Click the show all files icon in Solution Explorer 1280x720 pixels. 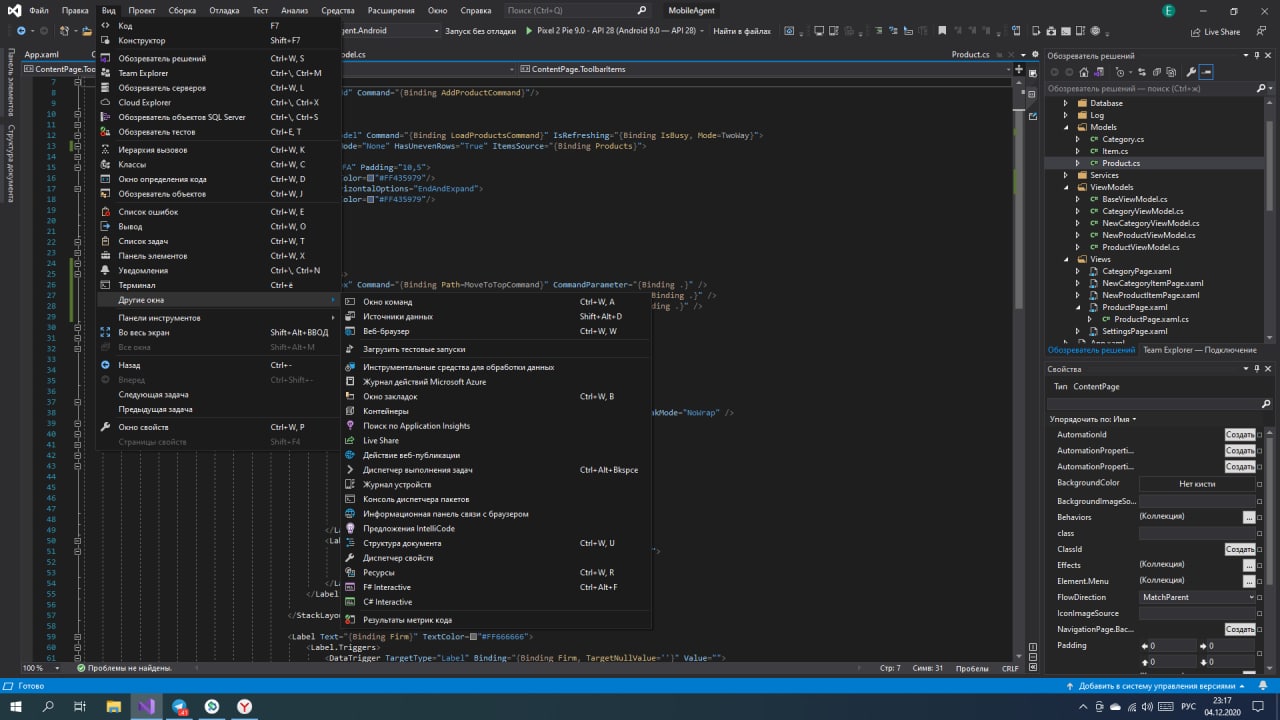tap(1171, 72)
